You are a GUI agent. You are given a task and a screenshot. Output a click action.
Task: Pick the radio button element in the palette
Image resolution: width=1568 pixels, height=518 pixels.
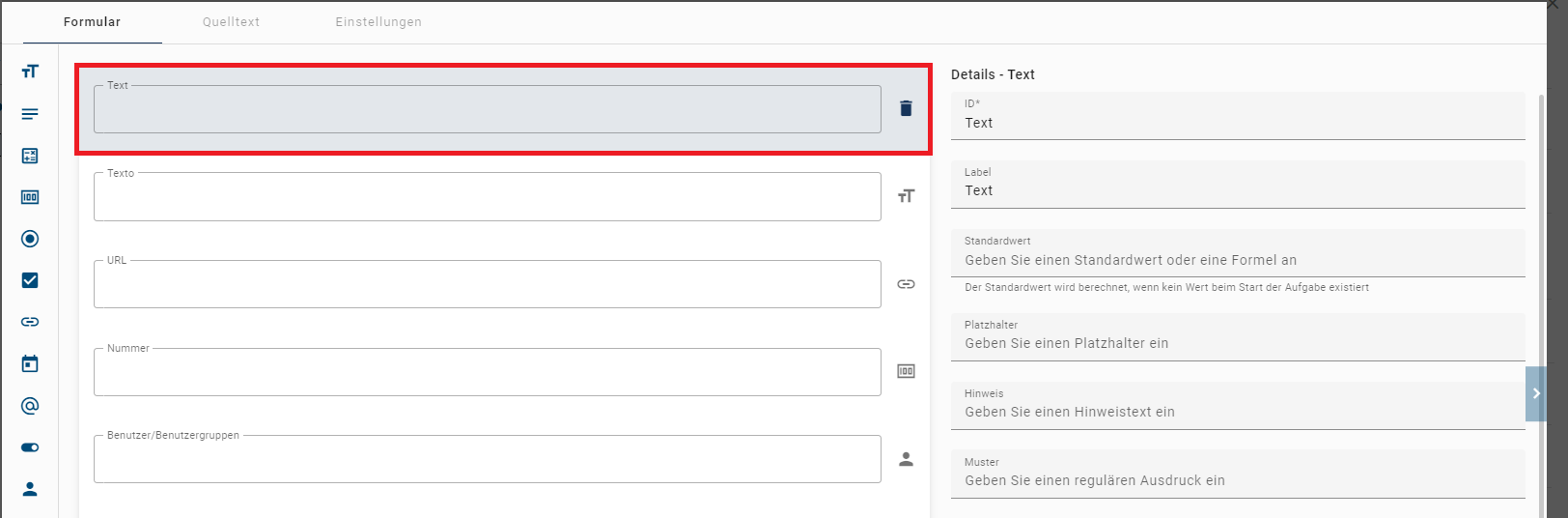click(30, 239)
